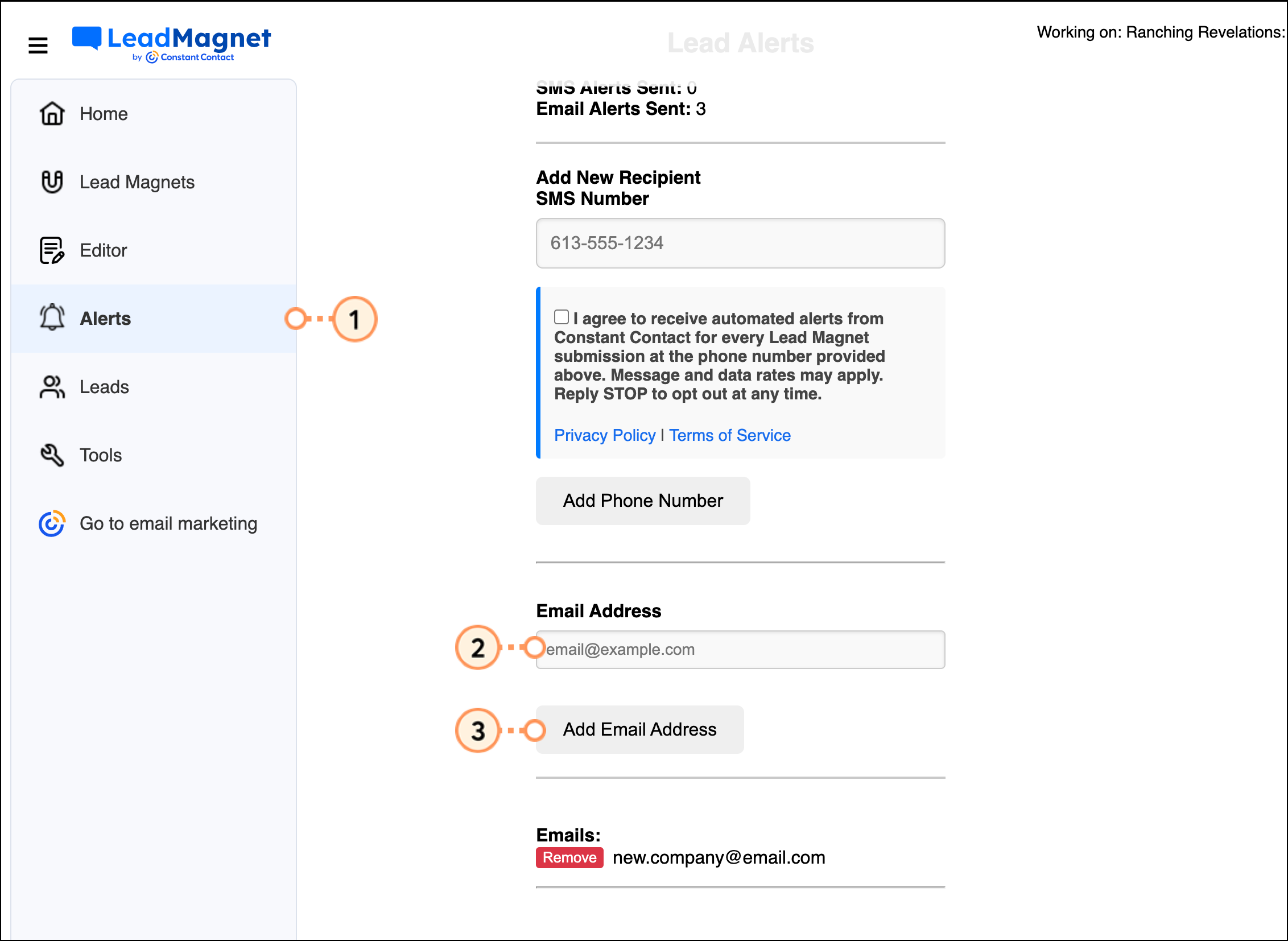The image size is (1288, 941).
Task: Go to Home in sidebar
Action: (x=154, y=113)
